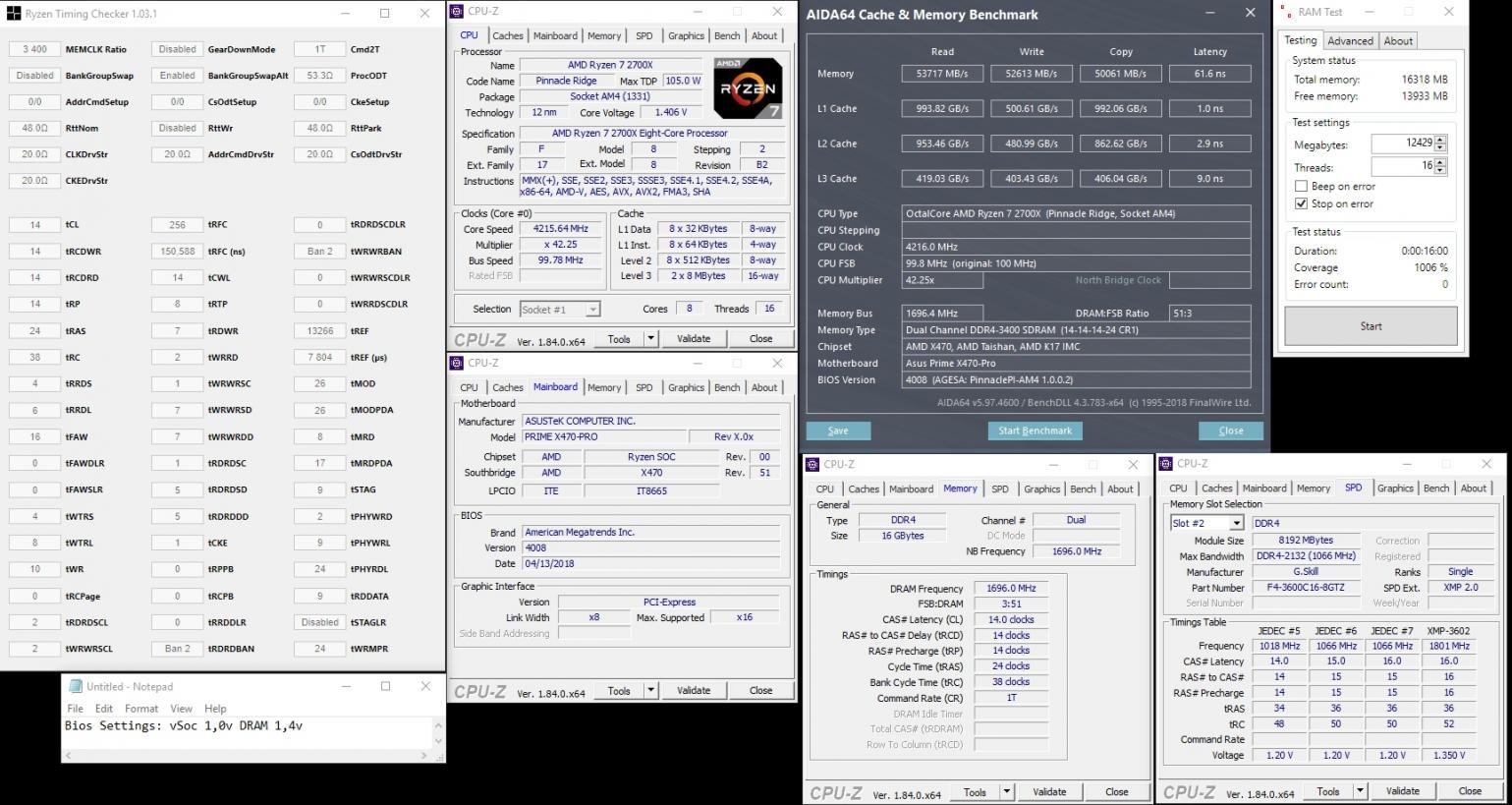
Task: Click the CPU-Z icon in the SPD tab window's title bar
Action: [x=1166, y=463]
